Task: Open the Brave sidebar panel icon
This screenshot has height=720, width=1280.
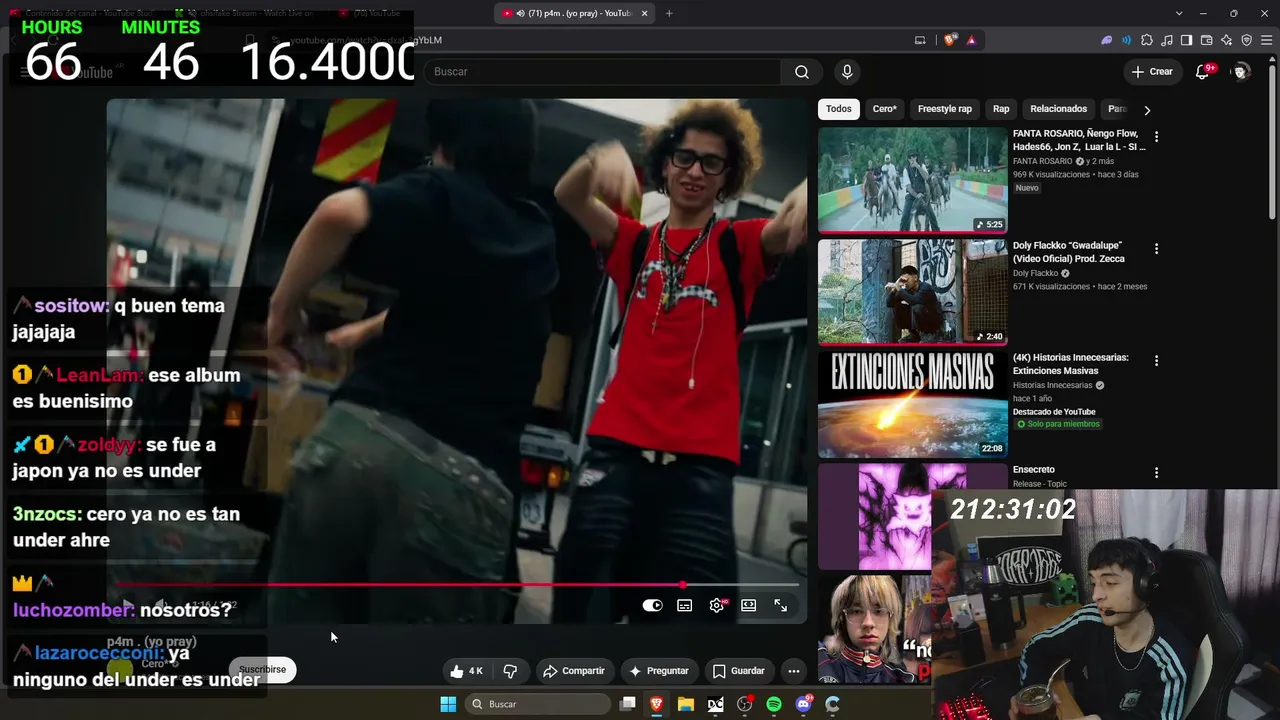Action: [1186, 40]
